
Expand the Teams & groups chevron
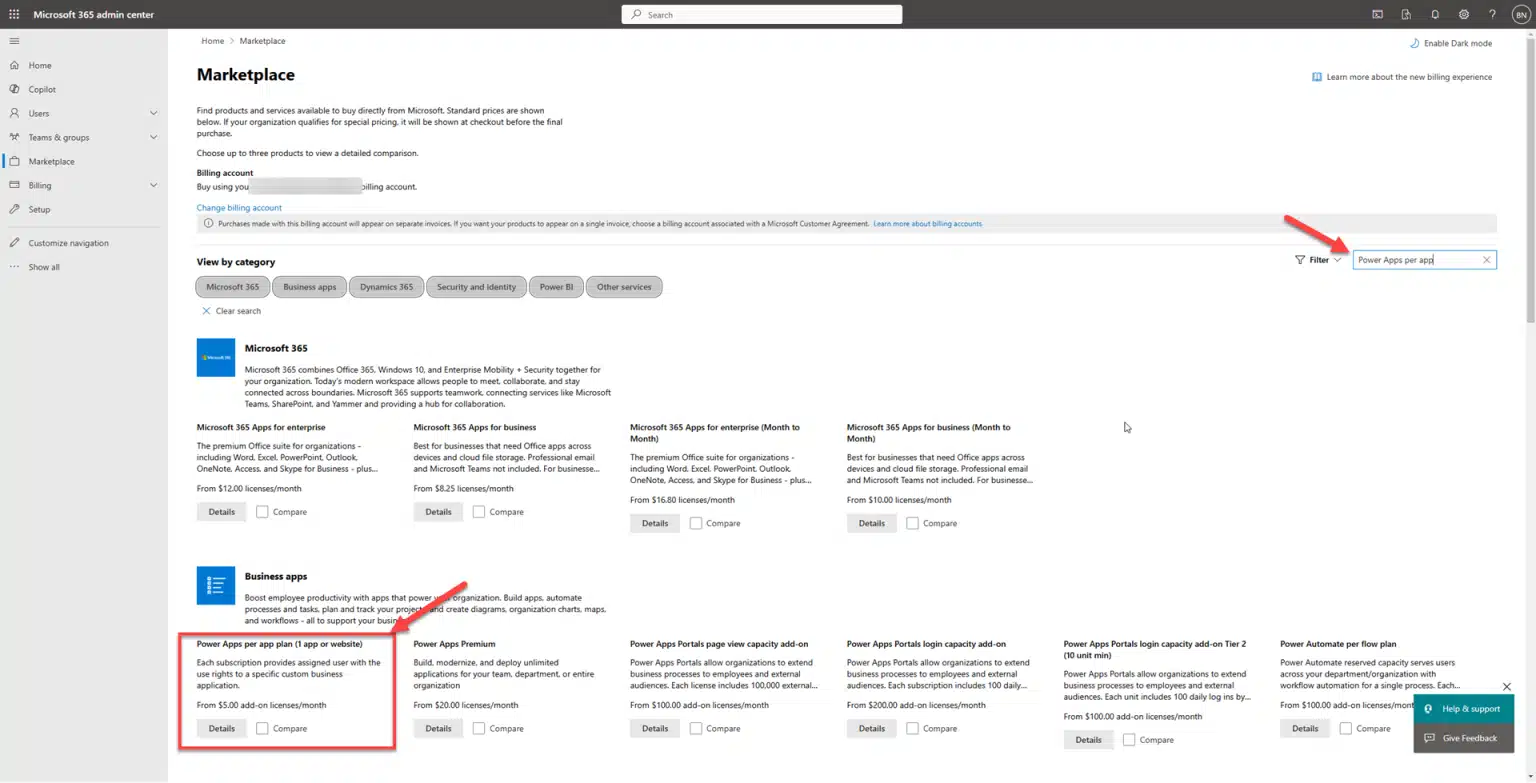point(153,137)
